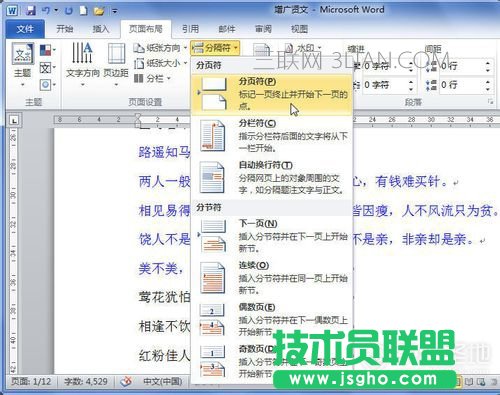Viewport: 500px width, 395px height.
Task: Click the Word application icon in title bar
Action: click(12, 10)
